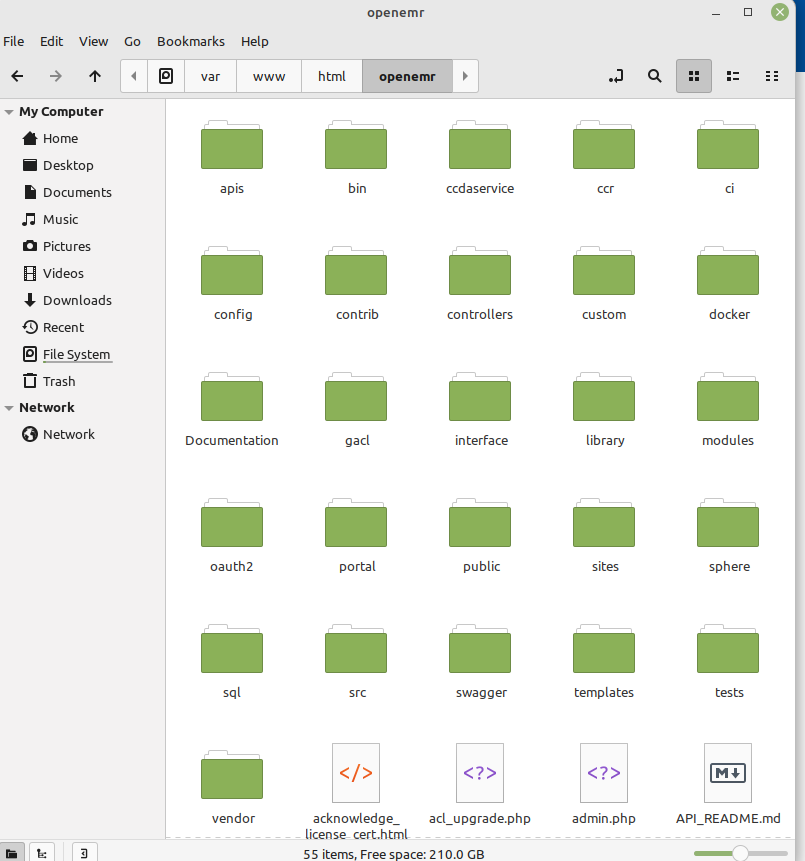This screenshot has height=861, width=805.
Task: Select the Documentation folder
Action: 232,410
